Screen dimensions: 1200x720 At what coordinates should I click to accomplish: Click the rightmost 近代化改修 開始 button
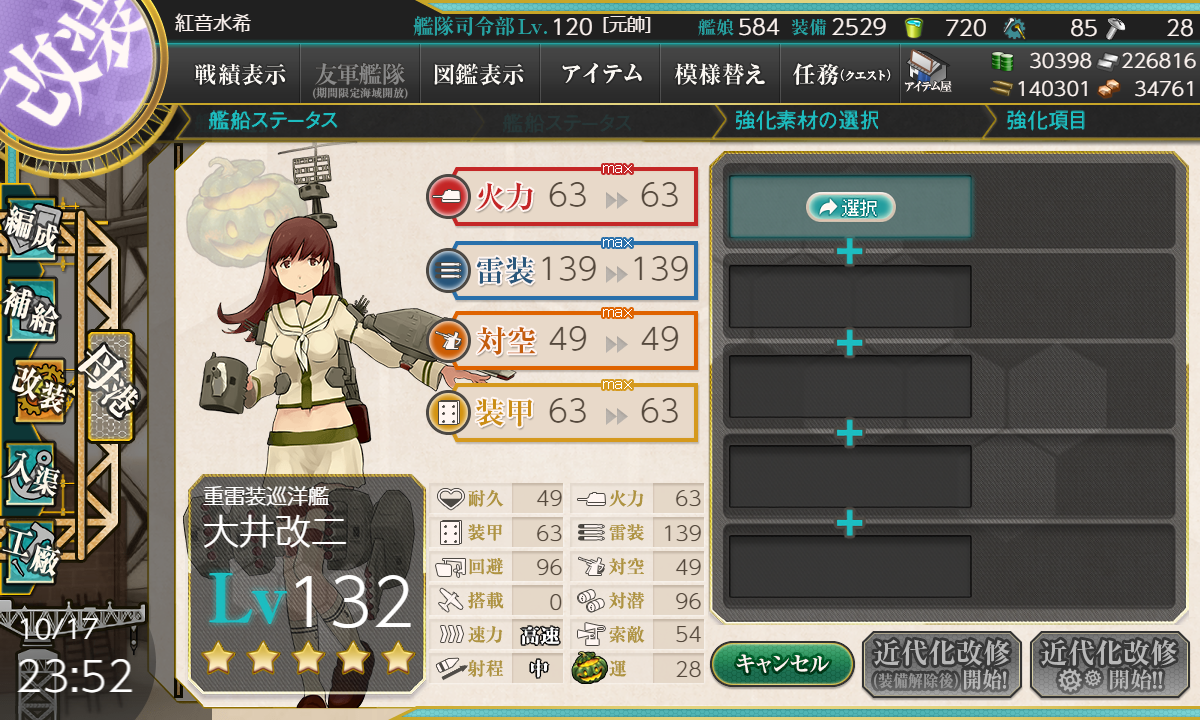click(1109, 665)
